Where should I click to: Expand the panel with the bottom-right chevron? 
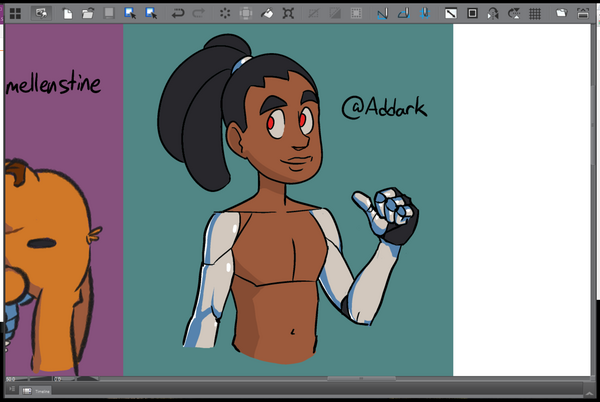(x=588, y=389)
